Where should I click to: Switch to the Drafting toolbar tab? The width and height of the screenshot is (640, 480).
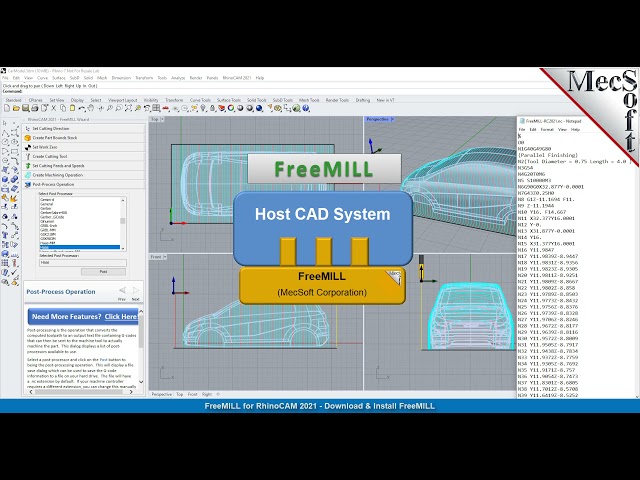point(362,100)
